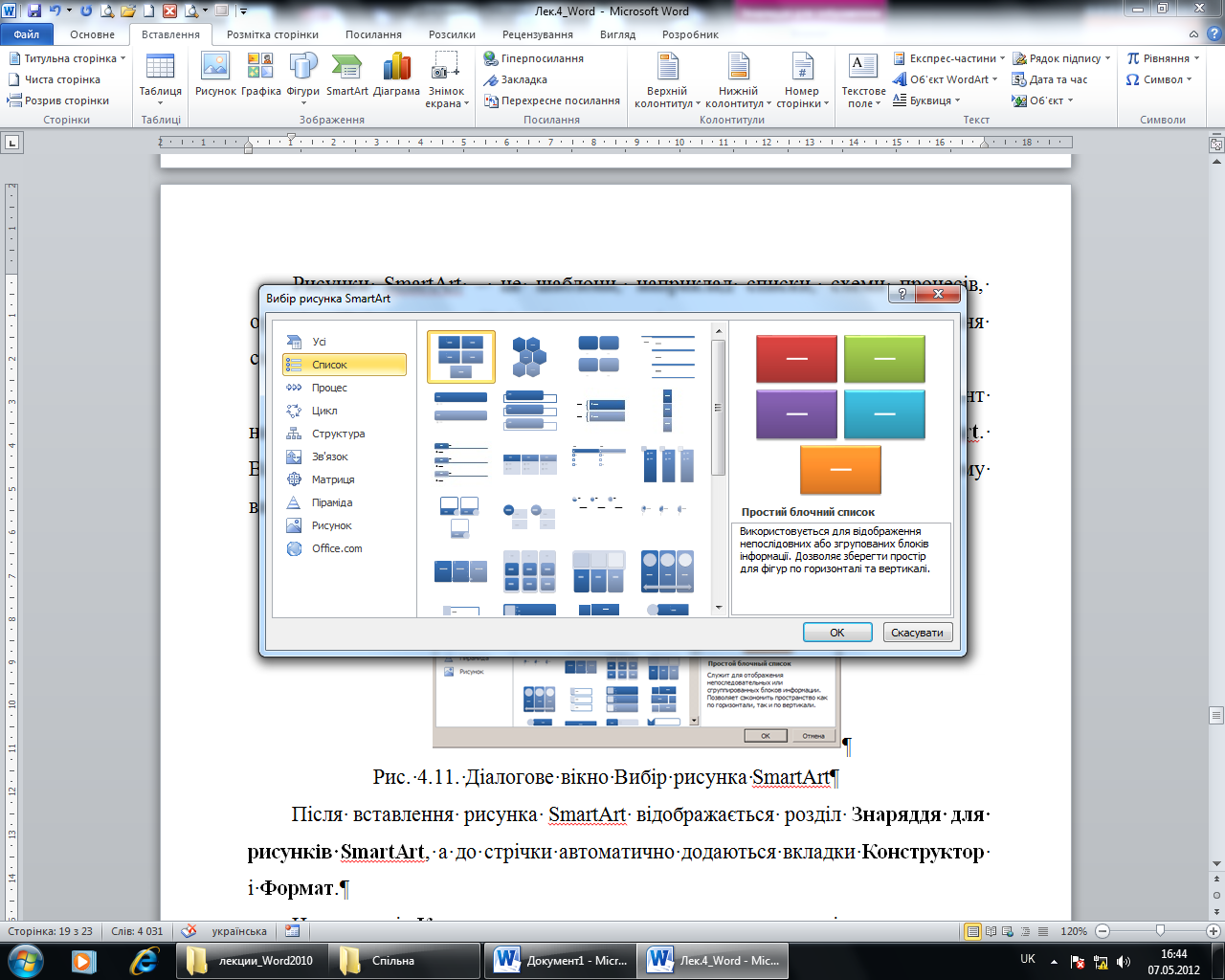Switch to Документ1 Word taskbar window
The width and height of the screenshot is (1225, 980).
(562, 960)
